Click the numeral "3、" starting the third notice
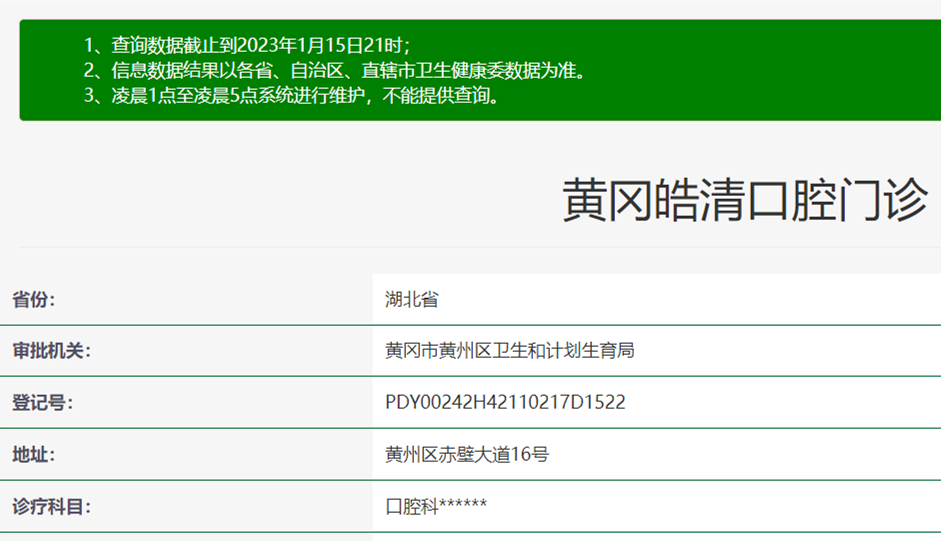Image resolution: width=941 pixels, height=541 pixels. [96, 97]
